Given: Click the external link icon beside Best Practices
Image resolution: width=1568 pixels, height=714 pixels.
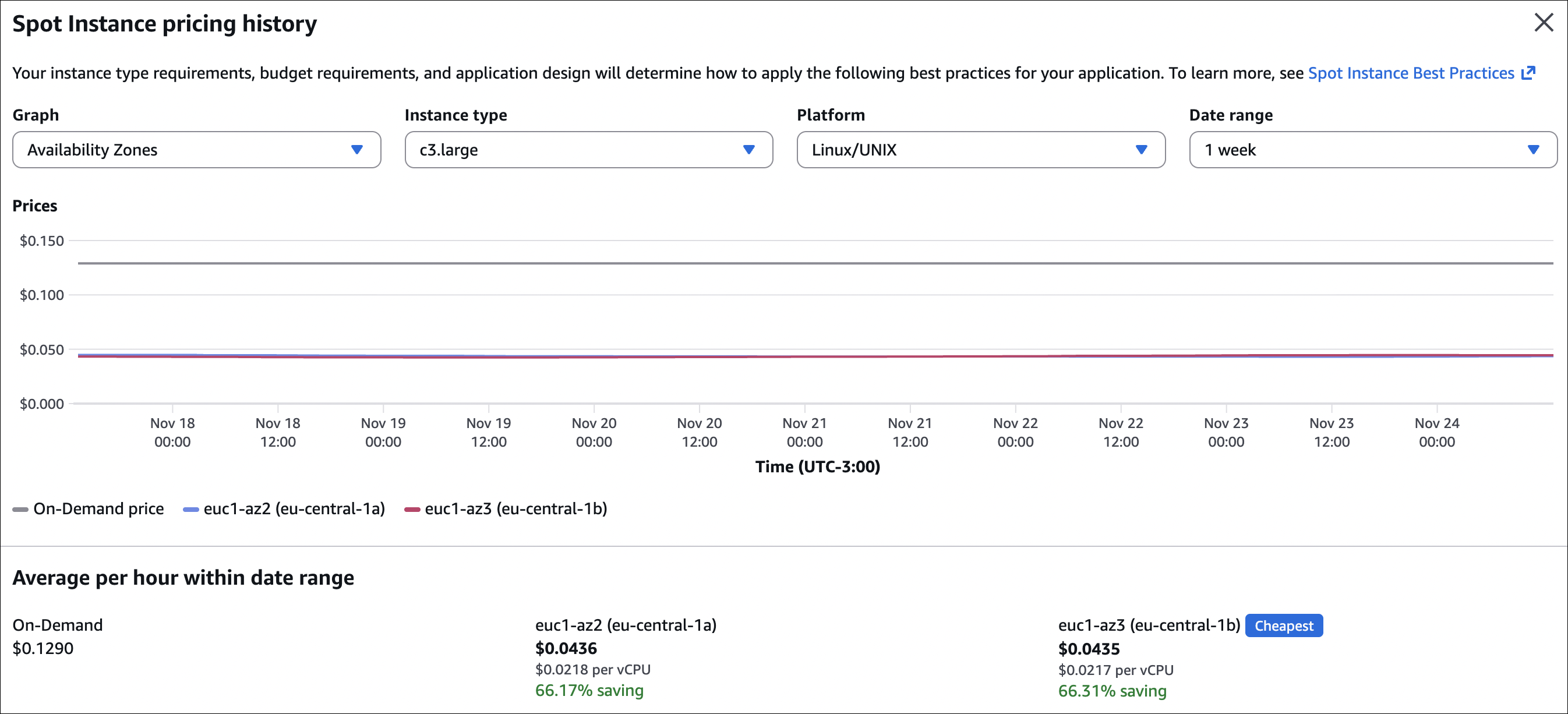Looking at the screenshot, I should (1528, 73).
